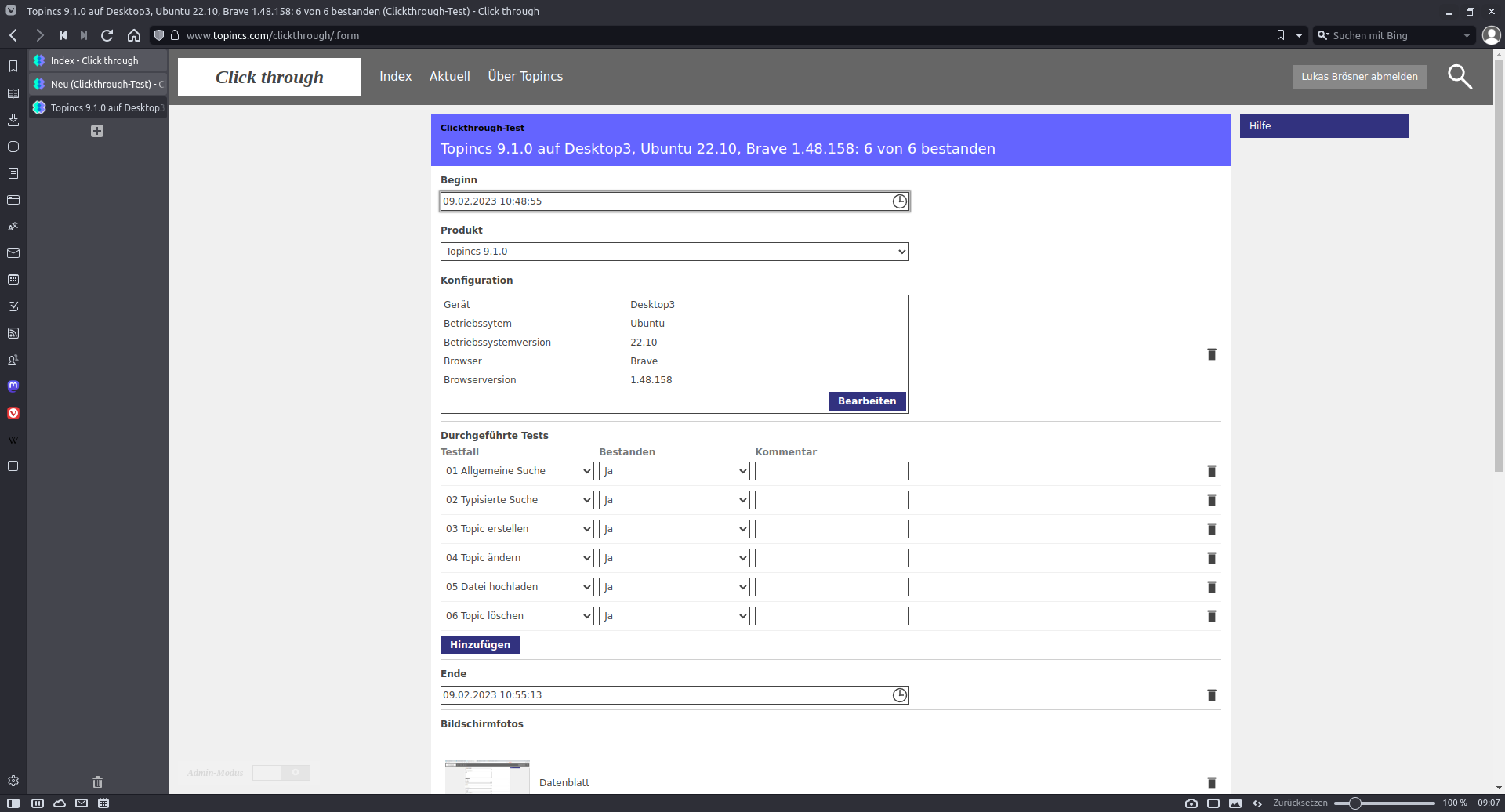Adjust the page zoom slider in status bar

[1355, 803]
